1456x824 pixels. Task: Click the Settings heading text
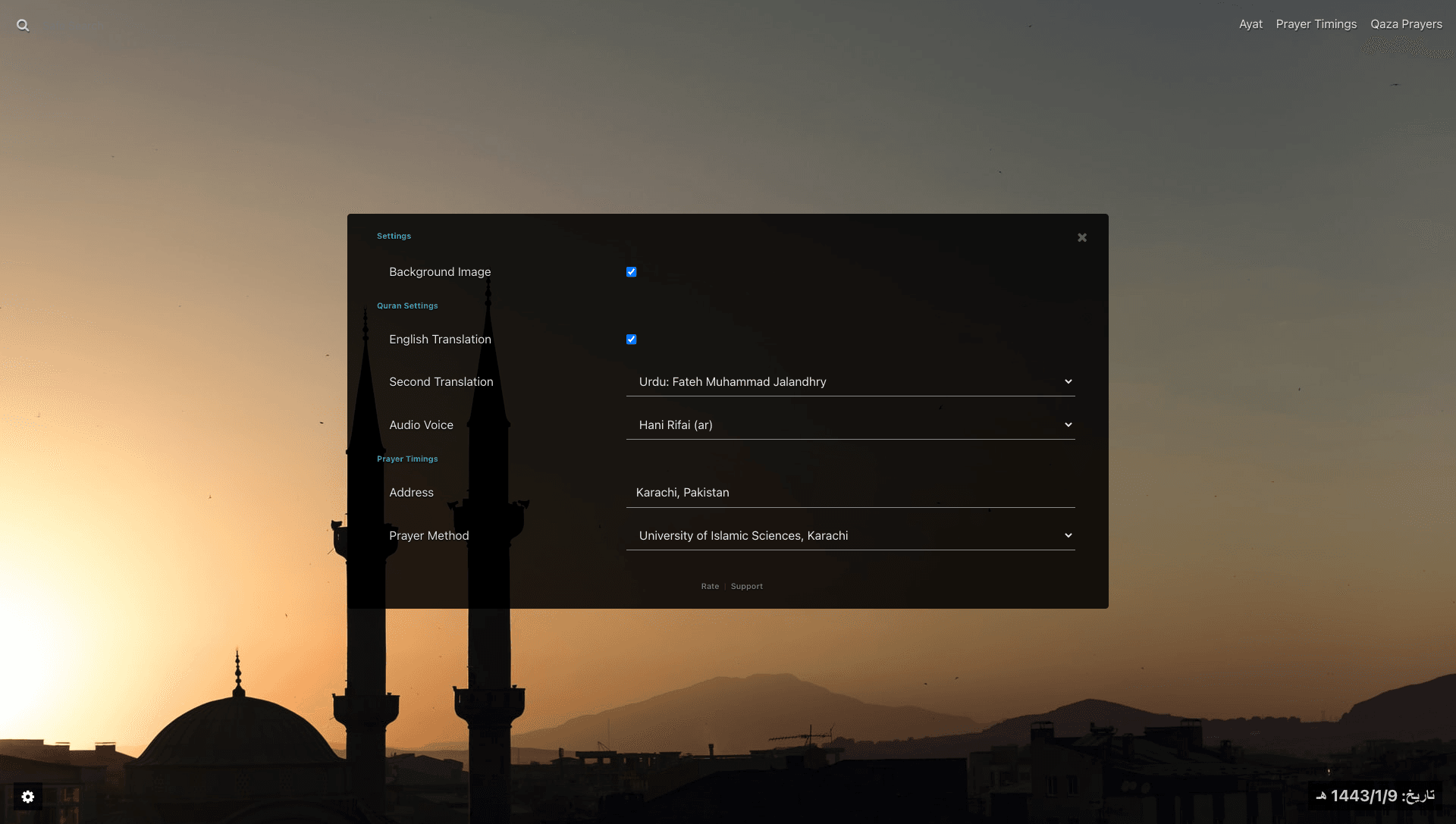[394, 236]
